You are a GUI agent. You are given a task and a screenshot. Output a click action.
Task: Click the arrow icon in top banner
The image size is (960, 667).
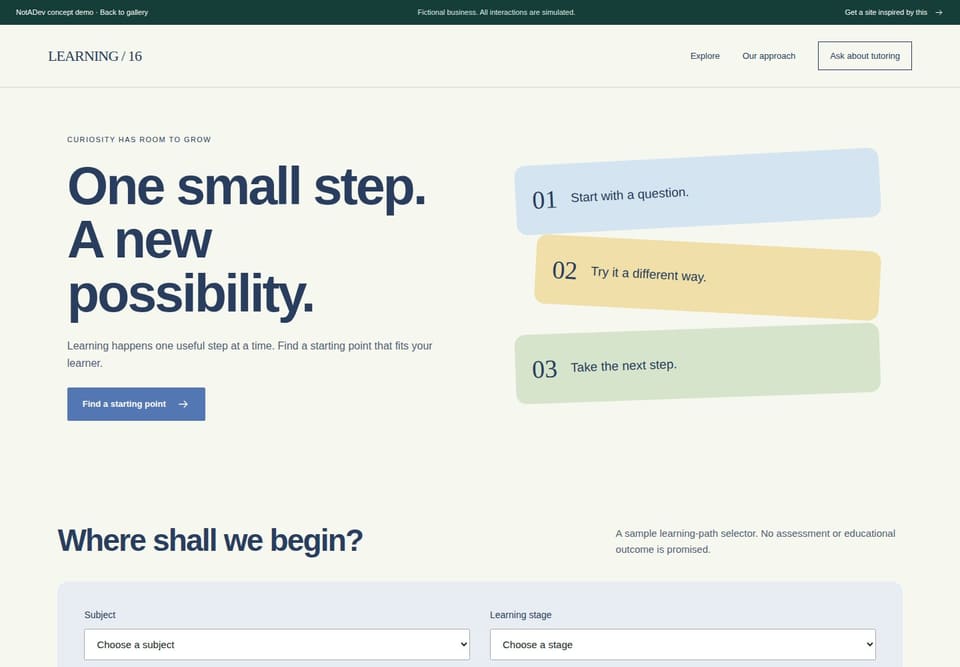pos(939,12)
